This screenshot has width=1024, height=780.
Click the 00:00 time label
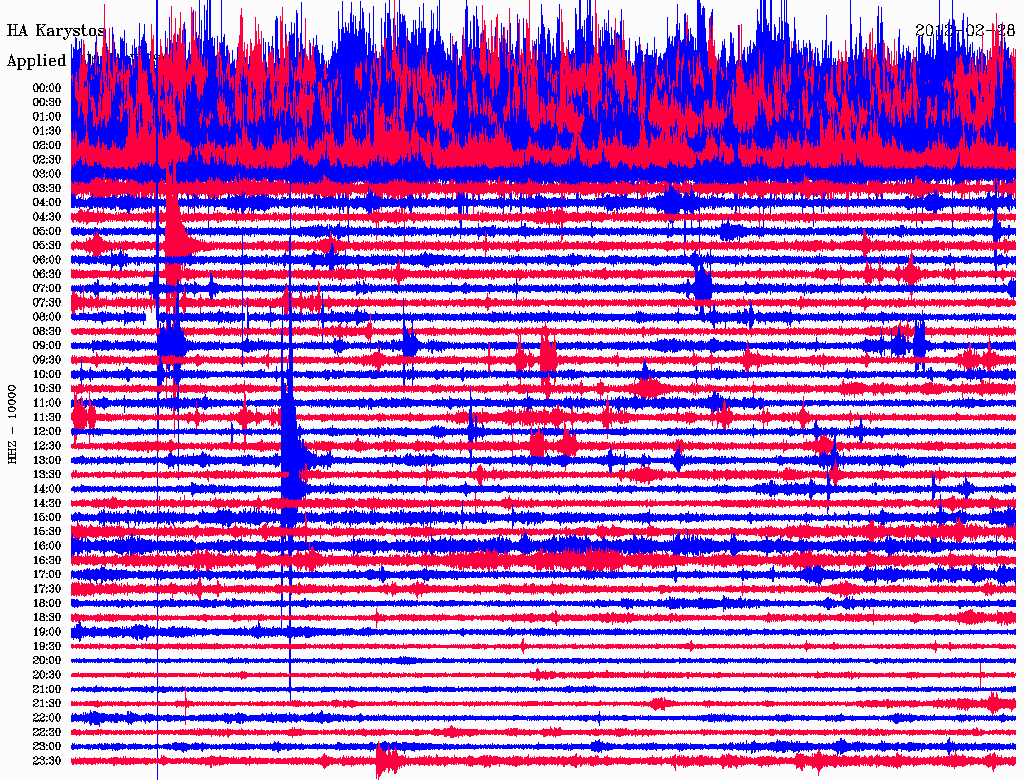pos(47,88)
